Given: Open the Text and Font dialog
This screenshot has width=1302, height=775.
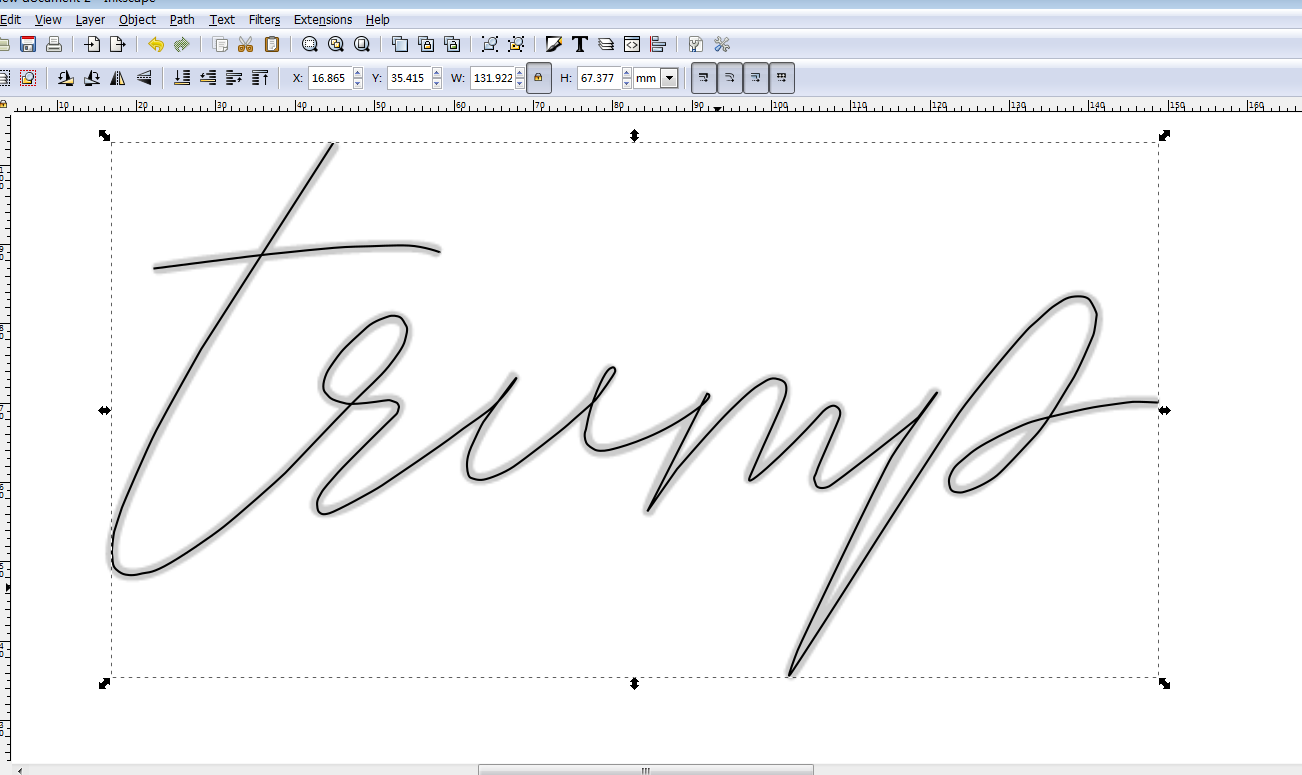Looking at the screenshot, I should [579, 44].
